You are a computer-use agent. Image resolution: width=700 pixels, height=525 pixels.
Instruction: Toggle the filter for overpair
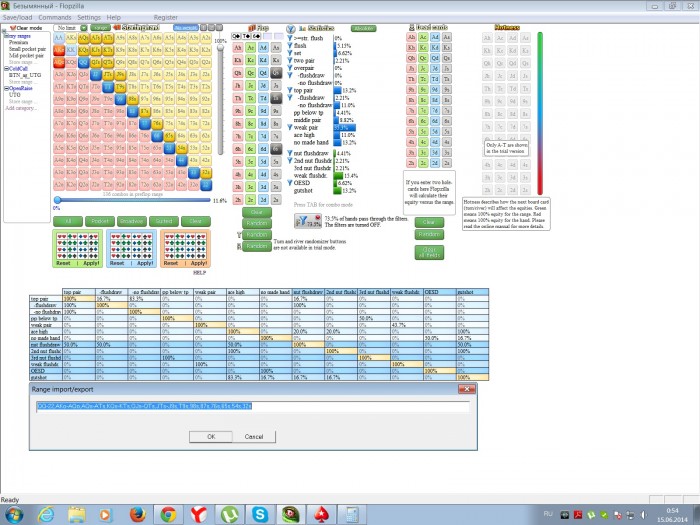coord(290,68)
